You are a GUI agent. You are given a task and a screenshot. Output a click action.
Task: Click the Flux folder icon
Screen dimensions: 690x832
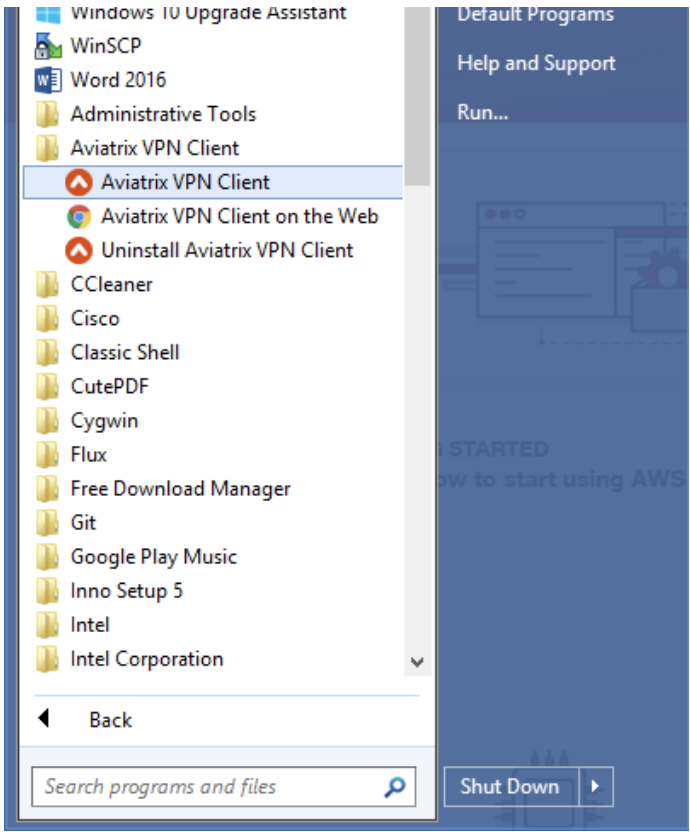click(x=47, y=455)
